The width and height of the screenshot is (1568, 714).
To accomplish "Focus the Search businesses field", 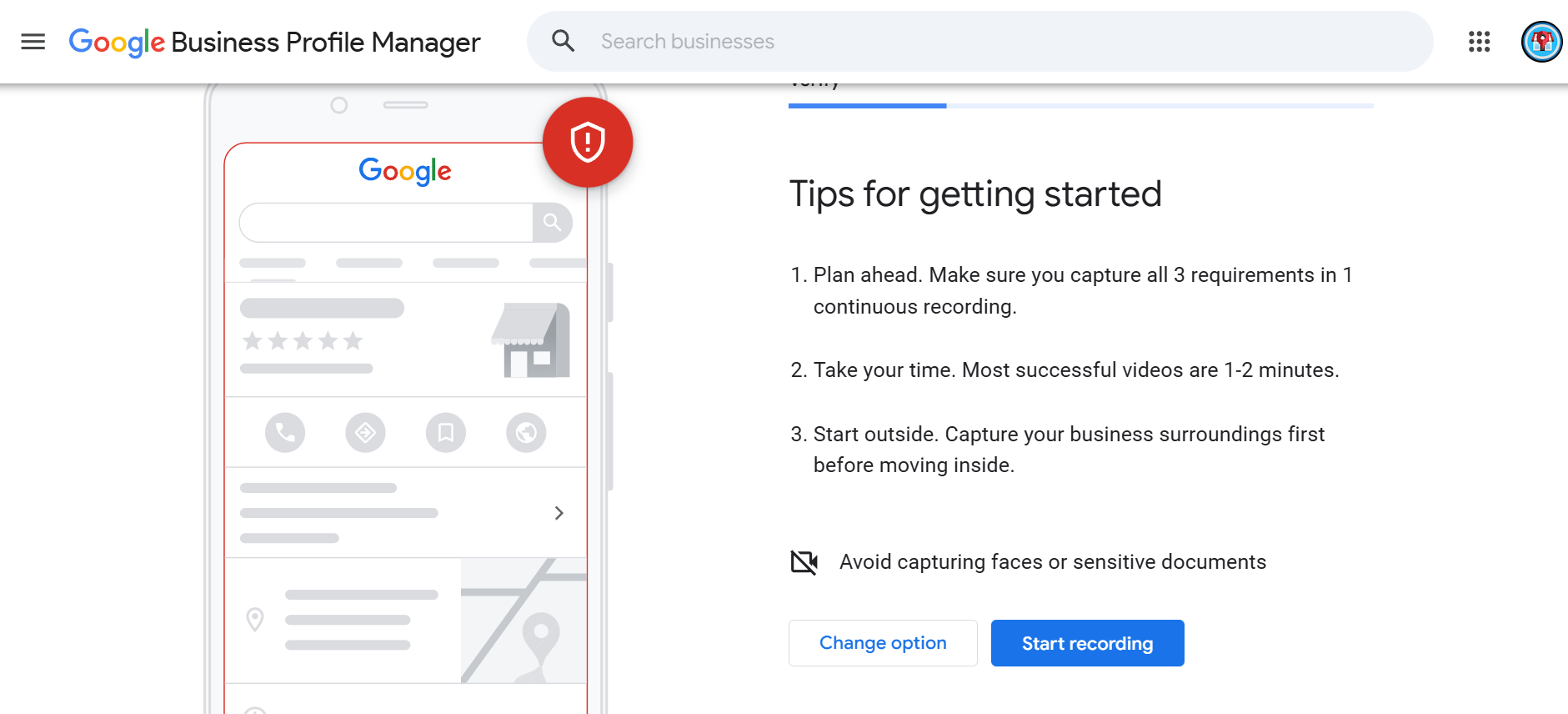I will tap(979, 41).
